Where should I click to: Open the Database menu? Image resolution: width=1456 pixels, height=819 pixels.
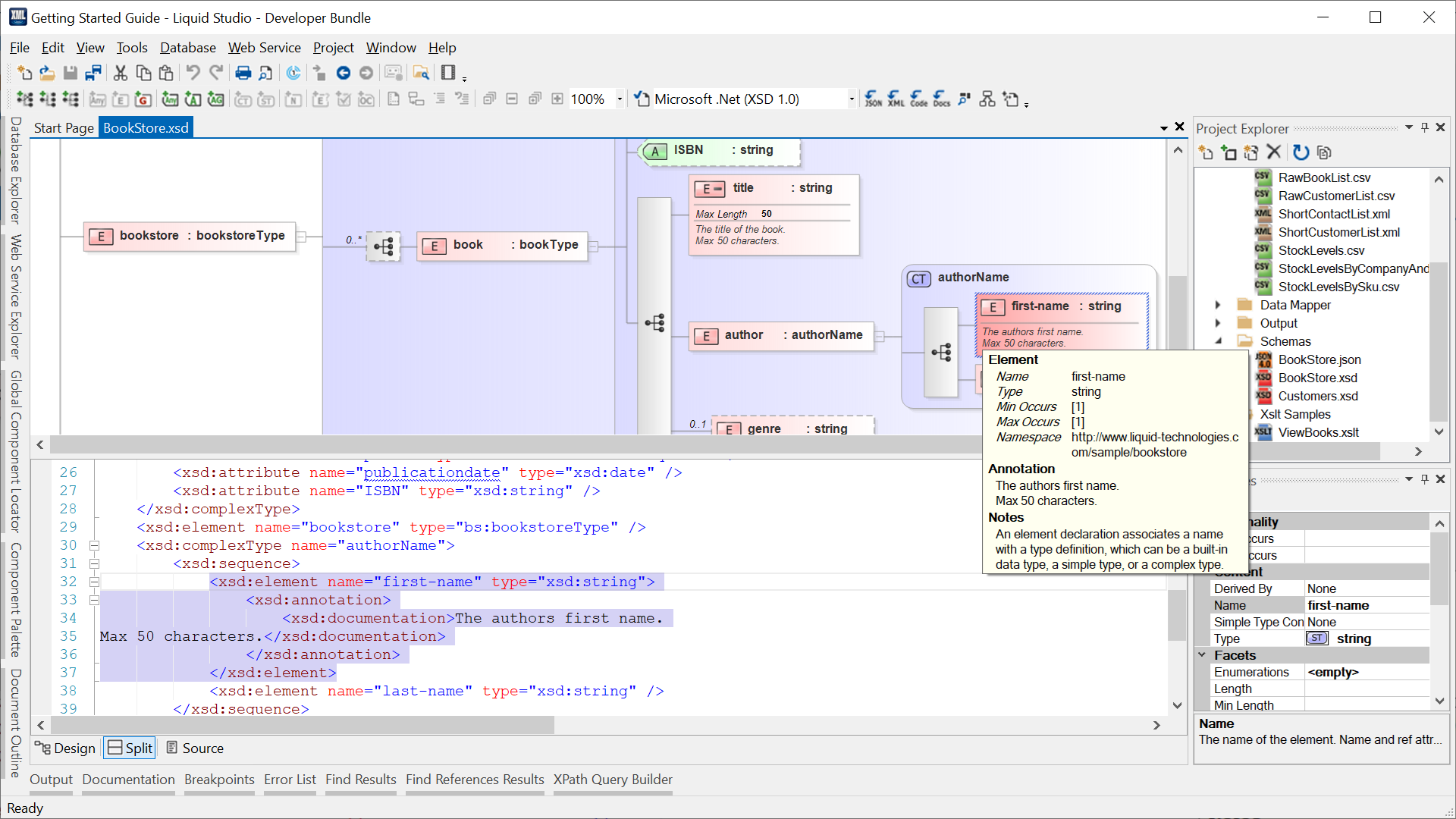click(187, 47)
